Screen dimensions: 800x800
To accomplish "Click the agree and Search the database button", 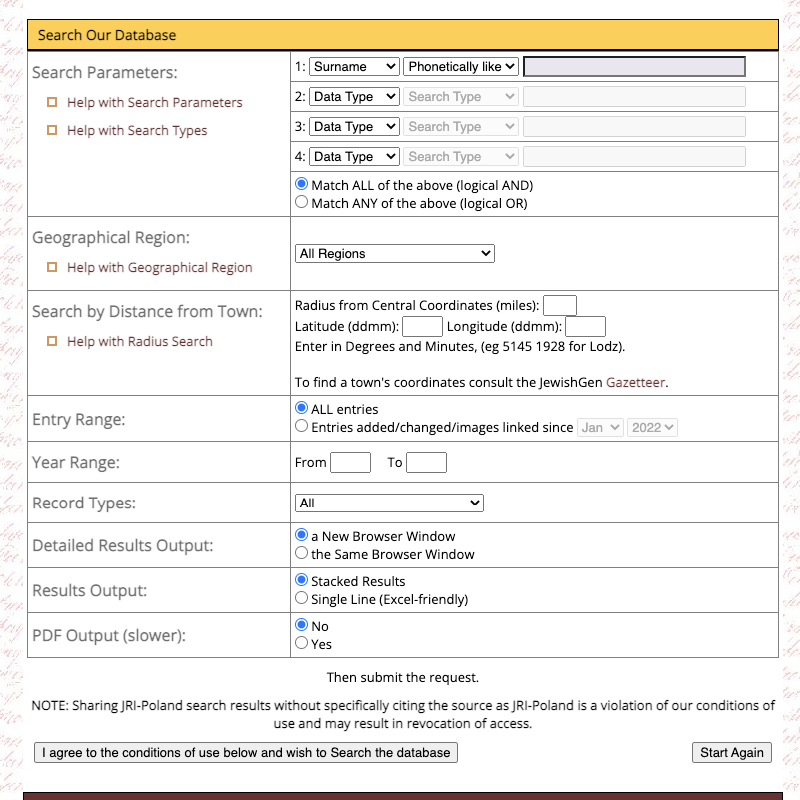I will pos(246,752).
